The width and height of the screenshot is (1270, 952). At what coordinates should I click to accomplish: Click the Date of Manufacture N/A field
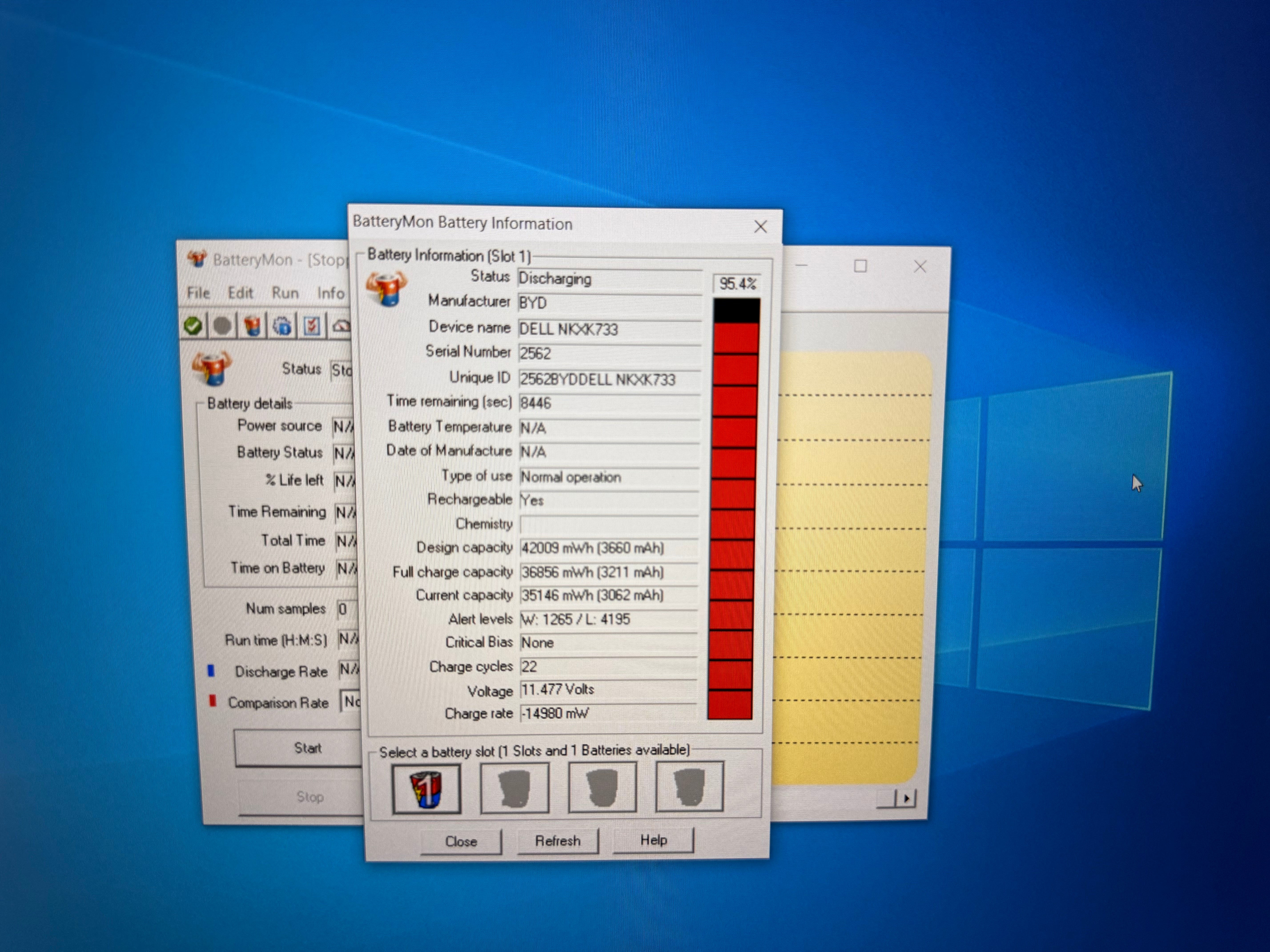609,452
